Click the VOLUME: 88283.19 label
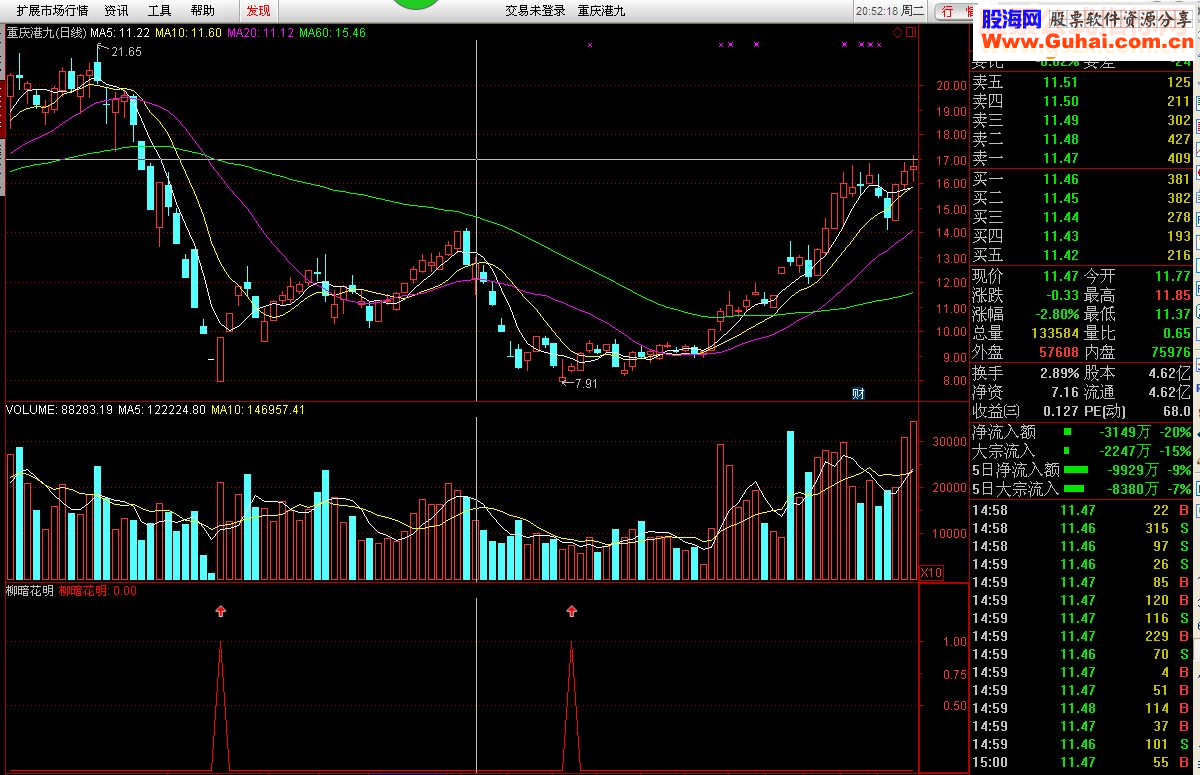Viewport: 1200px width, 775px height. coord(60,409)
